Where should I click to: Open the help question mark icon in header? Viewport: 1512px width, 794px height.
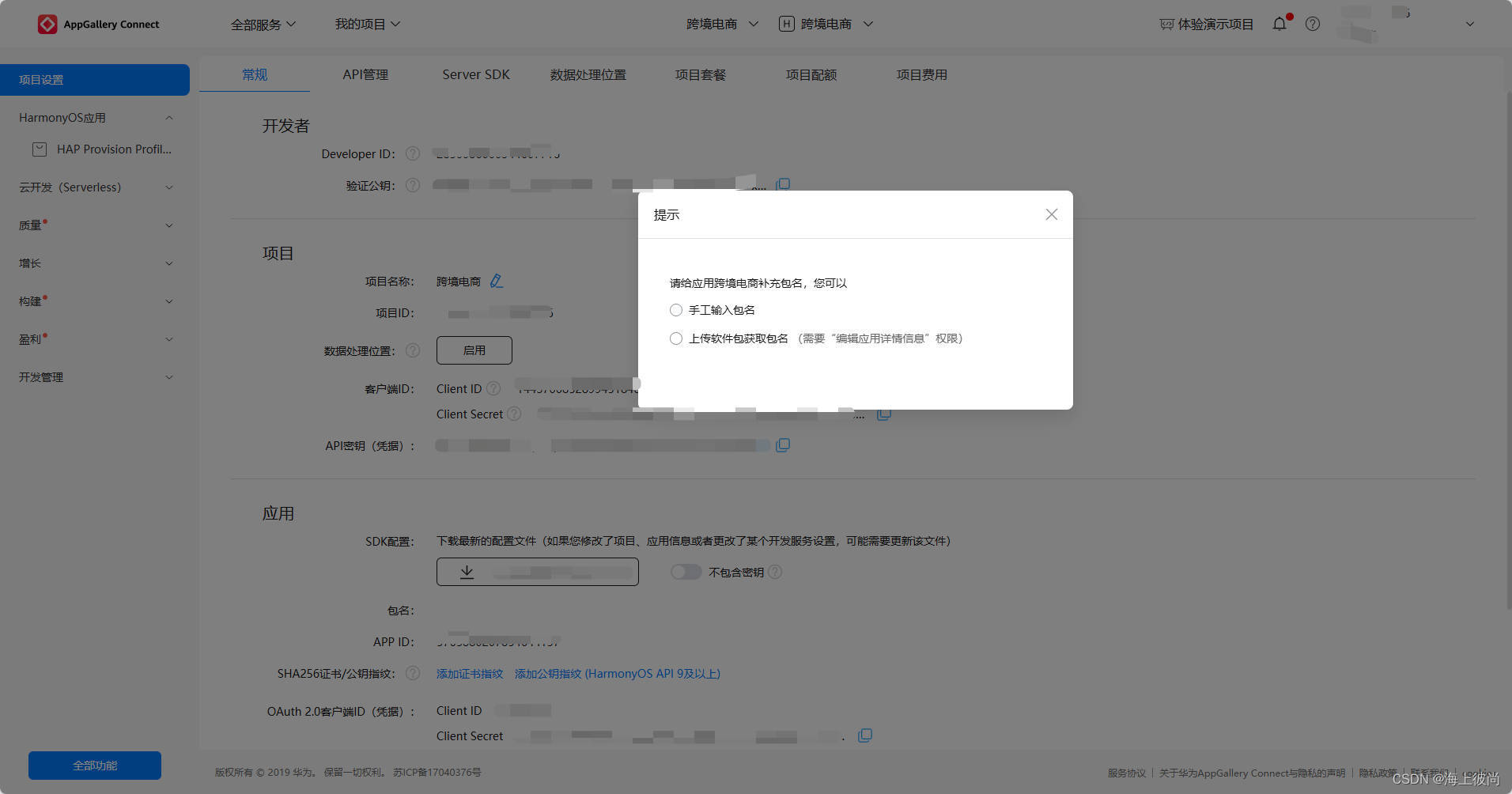click(x=1313, y=24)
